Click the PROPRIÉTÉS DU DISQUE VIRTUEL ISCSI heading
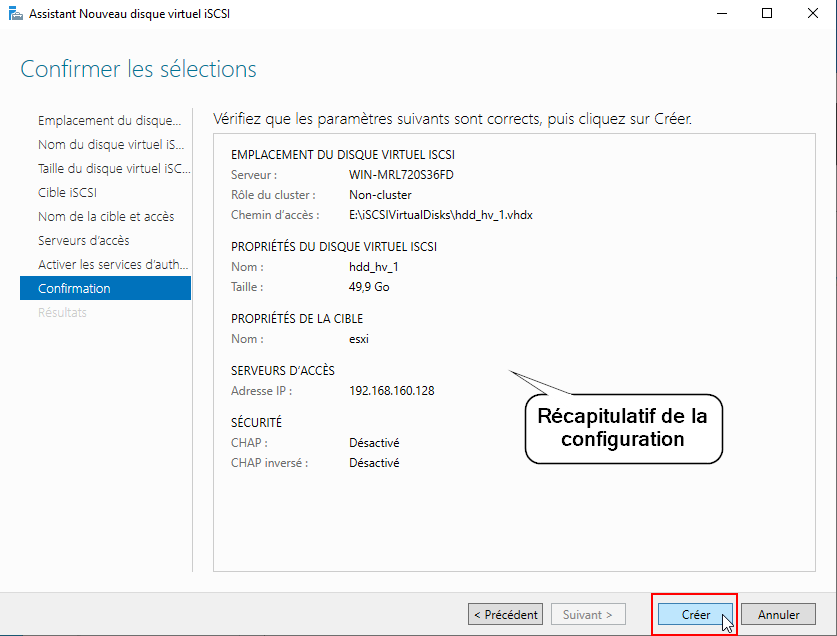Screen dimensions: 837x636 pos(334,247)
